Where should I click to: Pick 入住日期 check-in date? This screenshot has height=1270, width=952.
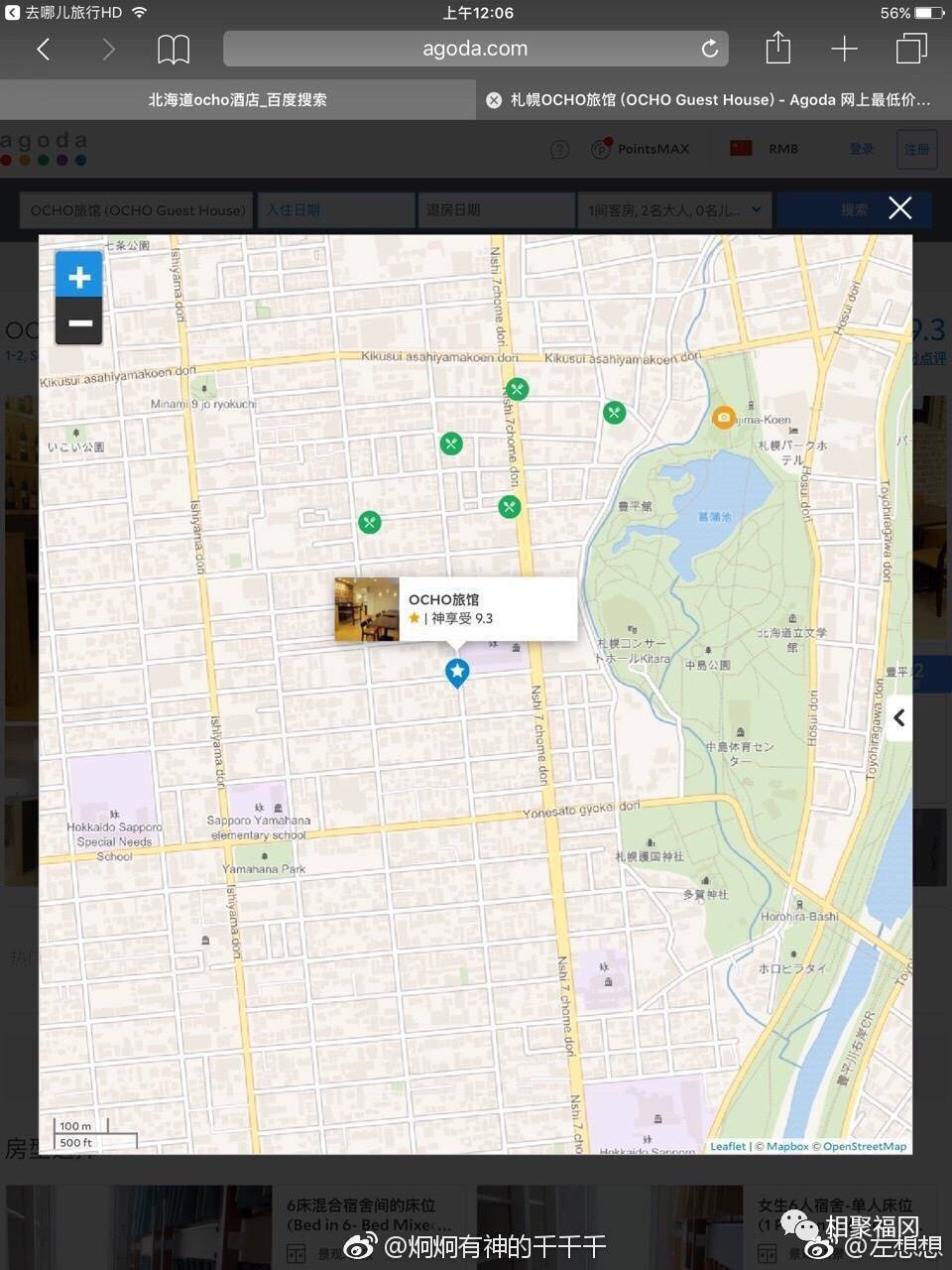pos(336,210)
